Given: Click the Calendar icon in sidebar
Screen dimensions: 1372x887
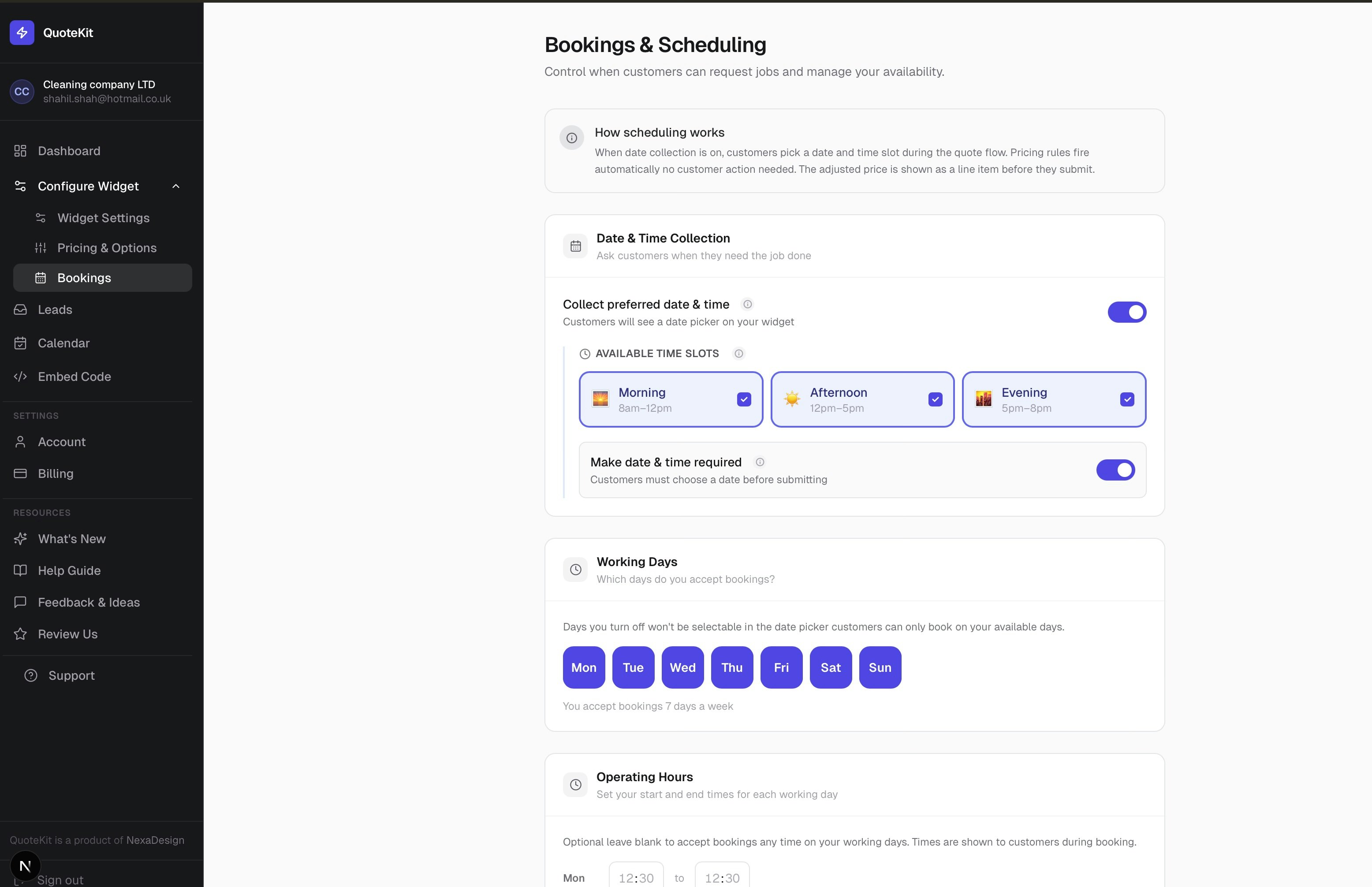Looking at the screenshot, I should coord(20,343).
